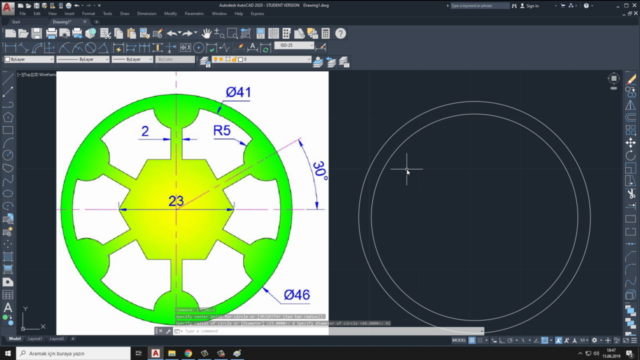This screenshot has width=640, height=360.
Task: Click the MODEL space button
Action: coord(459,340)
